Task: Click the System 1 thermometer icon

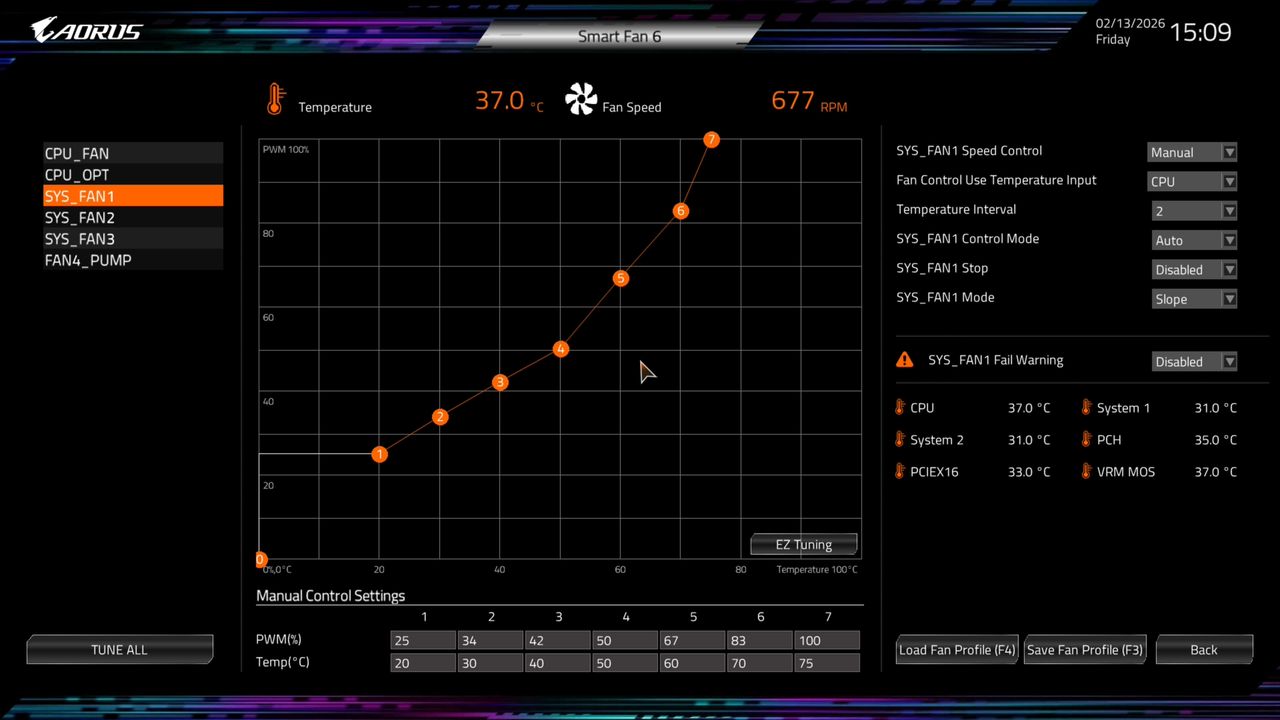Action: click(x=1086, y=407)
